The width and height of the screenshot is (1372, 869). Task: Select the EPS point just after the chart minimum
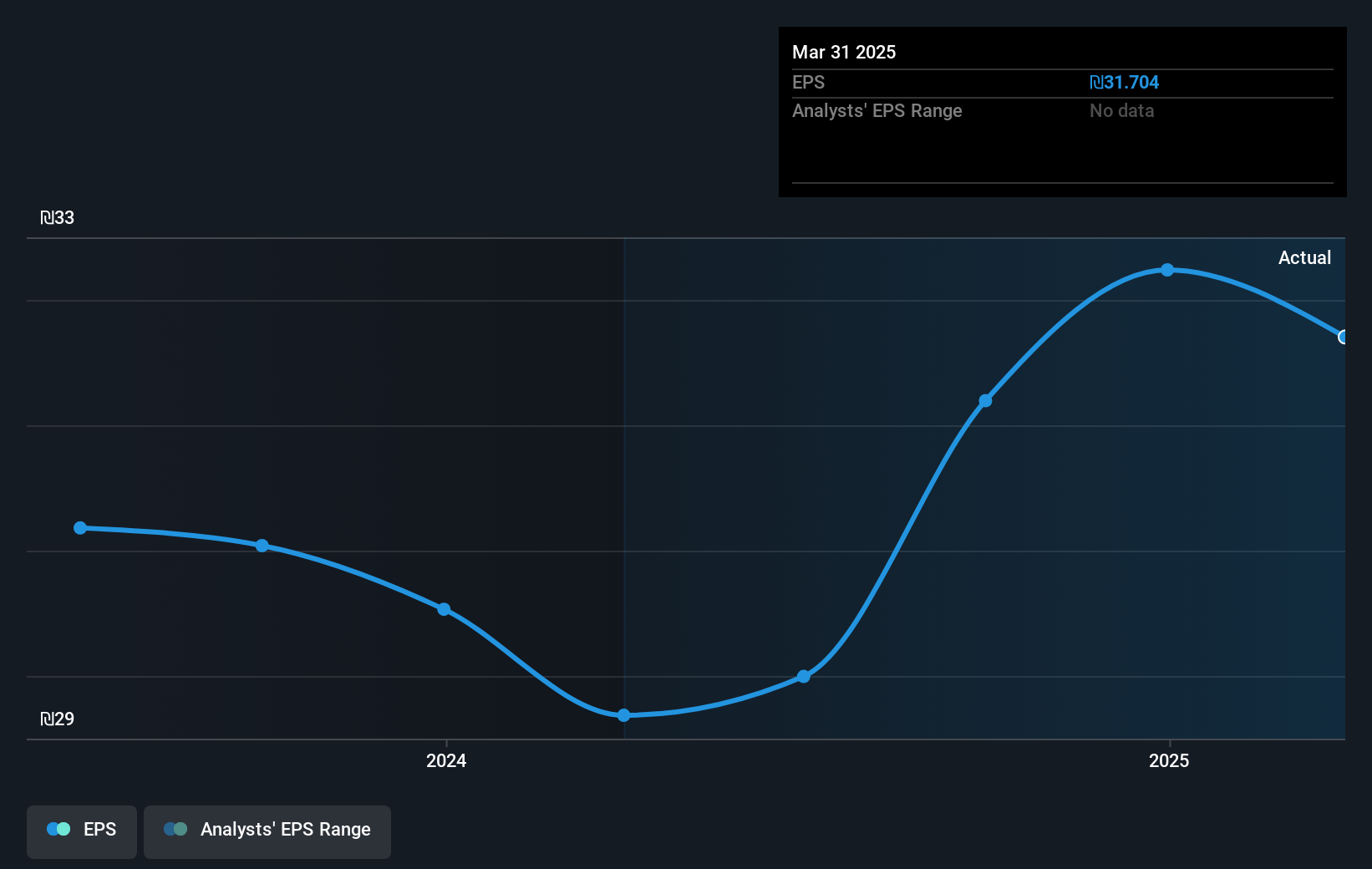(804, 676)
